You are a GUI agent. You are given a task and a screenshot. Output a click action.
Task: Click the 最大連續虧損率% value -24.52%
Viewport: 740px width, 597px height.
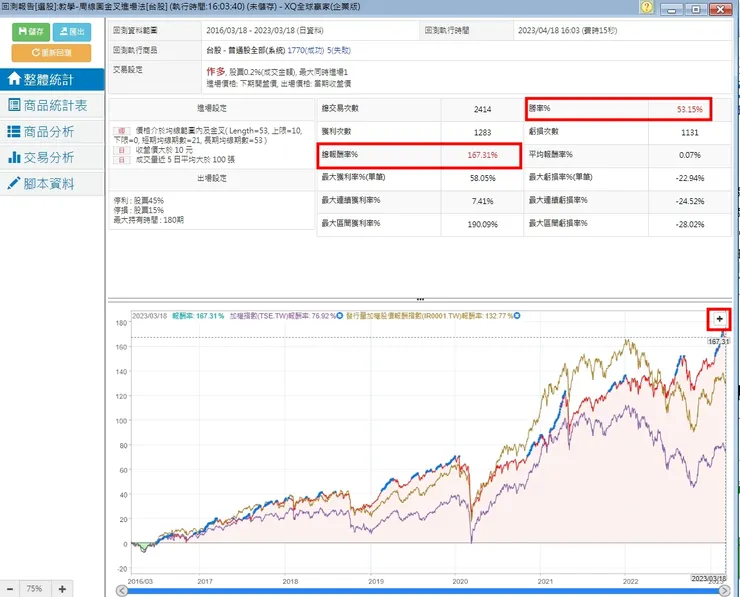690,202
